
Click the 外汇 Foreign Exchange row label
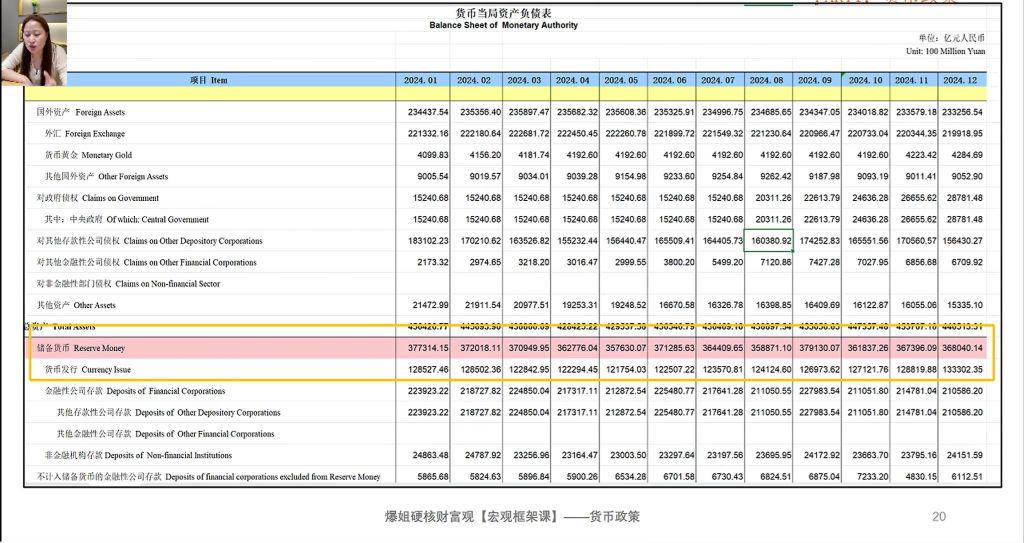click(x=85, y=133)
